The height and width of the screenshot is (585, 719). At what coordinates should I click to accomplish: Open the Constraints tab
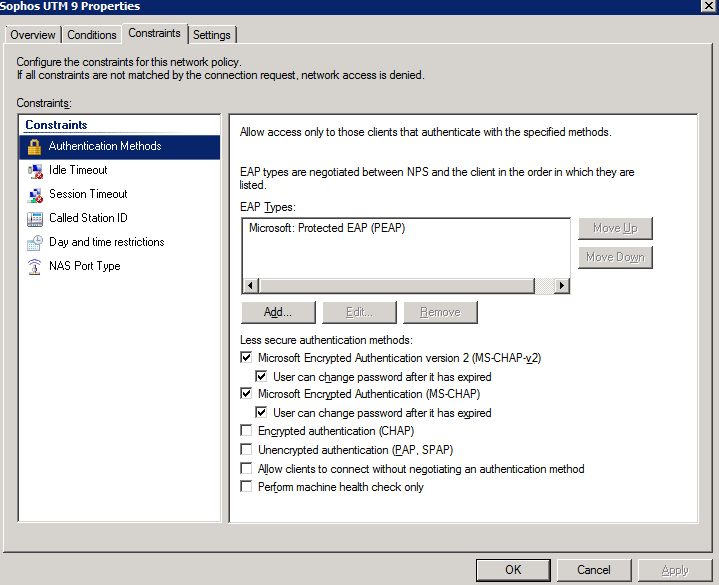[x=155, y=33]
